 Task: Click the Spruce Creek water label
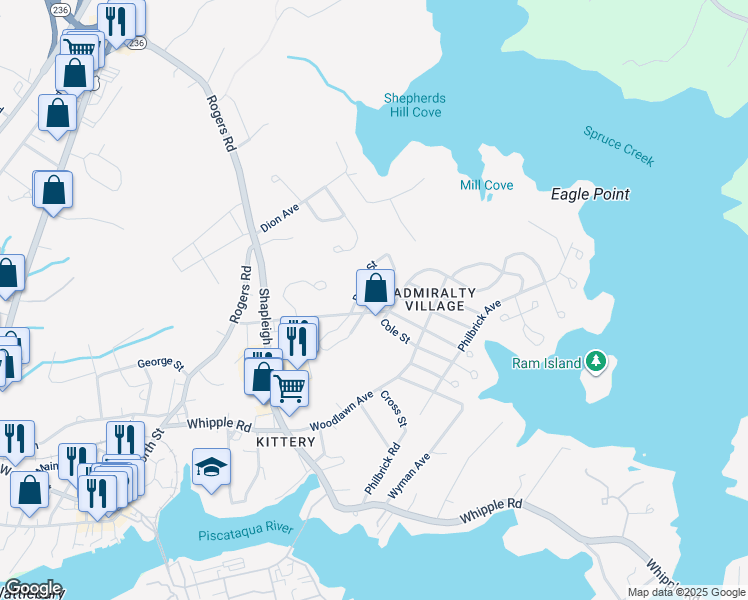(x=619, y=146)
